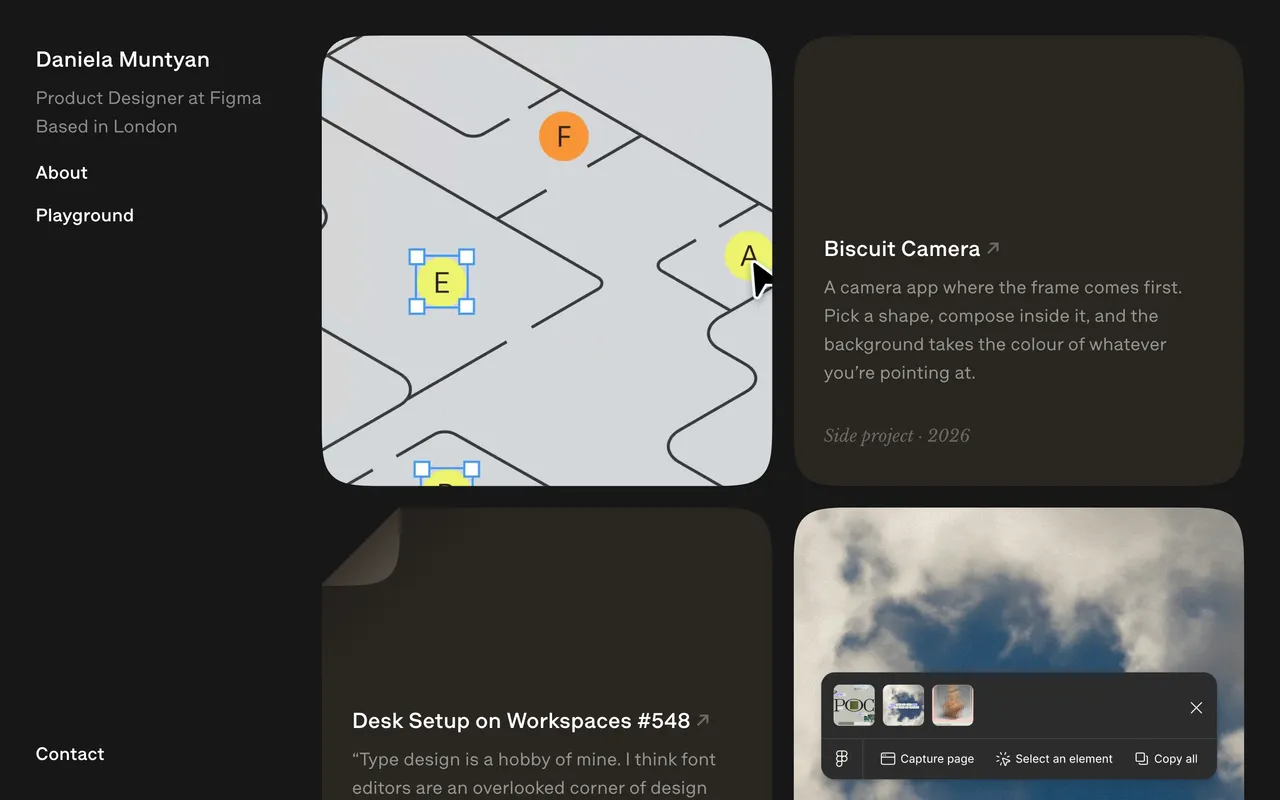
Task: Click the Figma logo in the capture toolbar
Action: click(x=842, y=759)
